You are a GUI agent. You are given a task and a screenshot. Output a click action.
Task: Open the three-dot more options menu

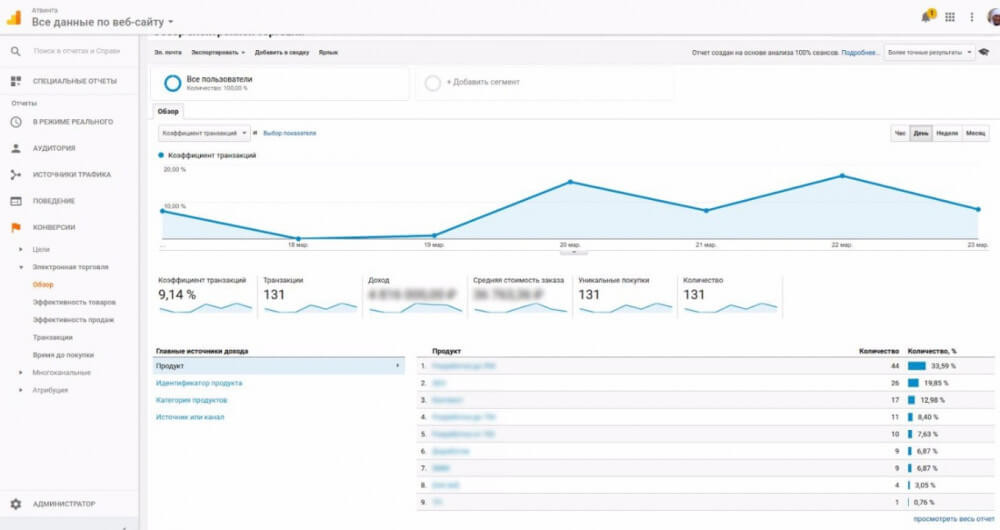click(971, 17)
